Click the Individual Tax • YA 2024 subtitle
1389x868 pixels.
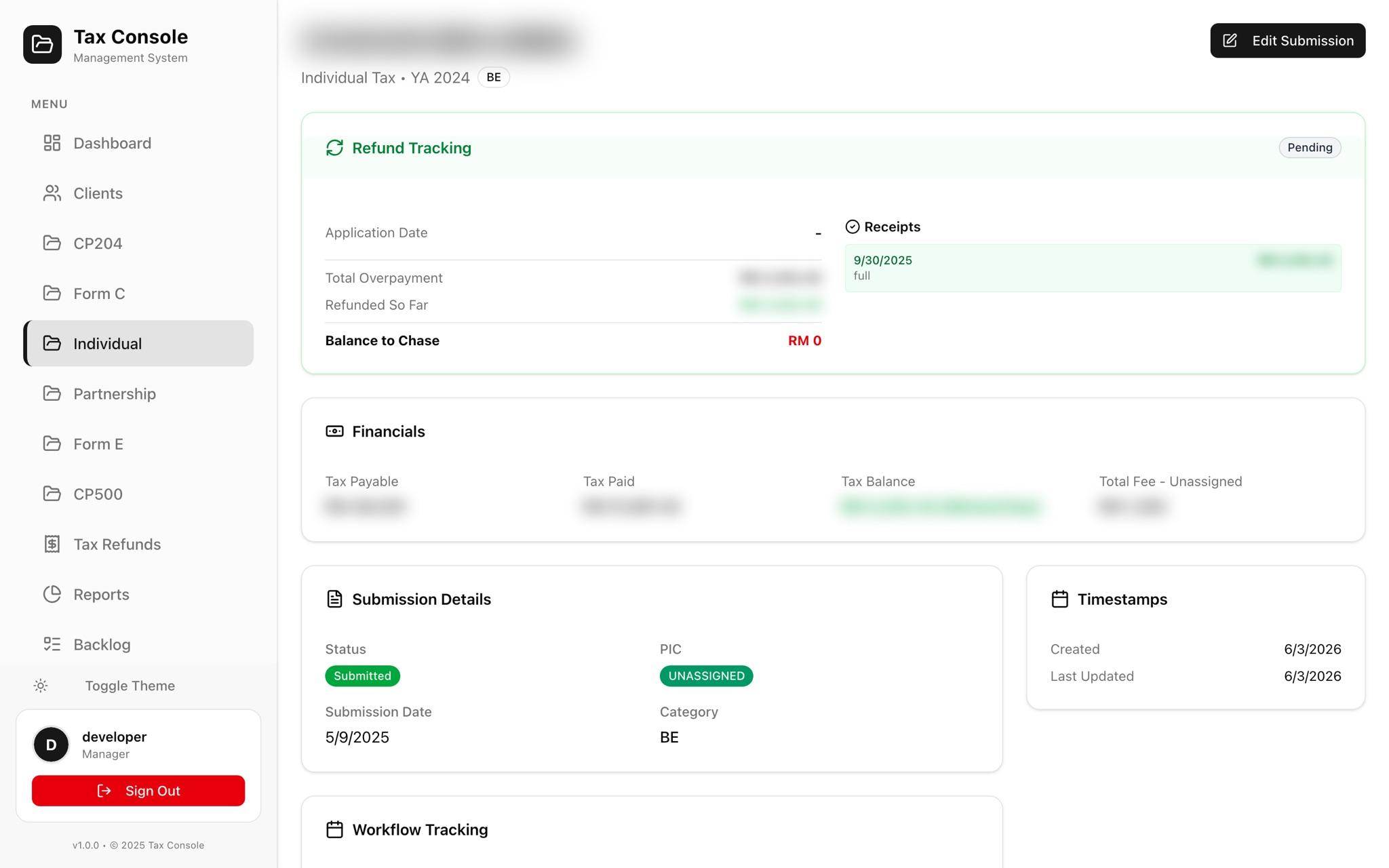point(385,77)
